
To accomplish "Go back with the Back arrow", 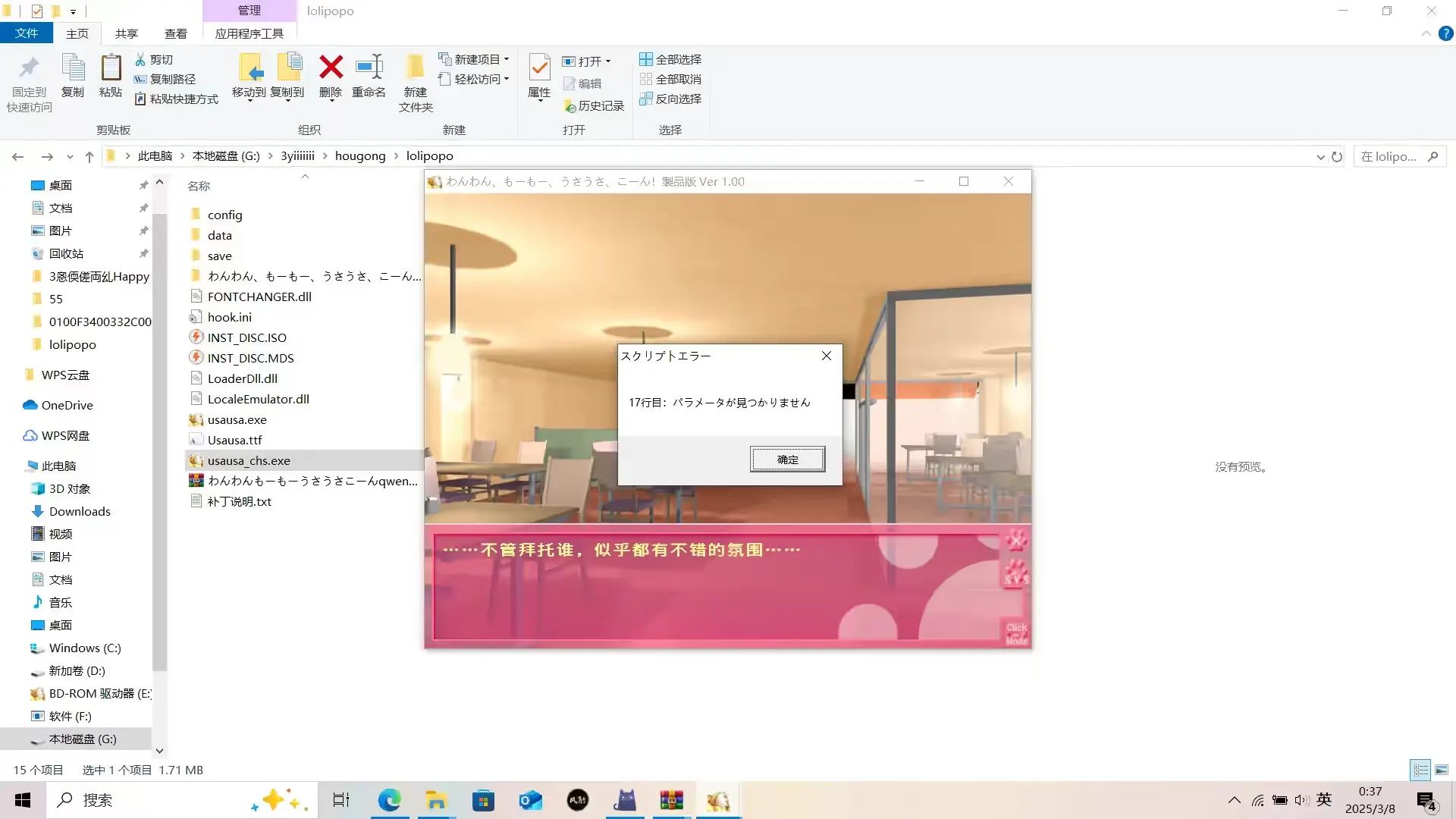I will click(x=18, y=157).
